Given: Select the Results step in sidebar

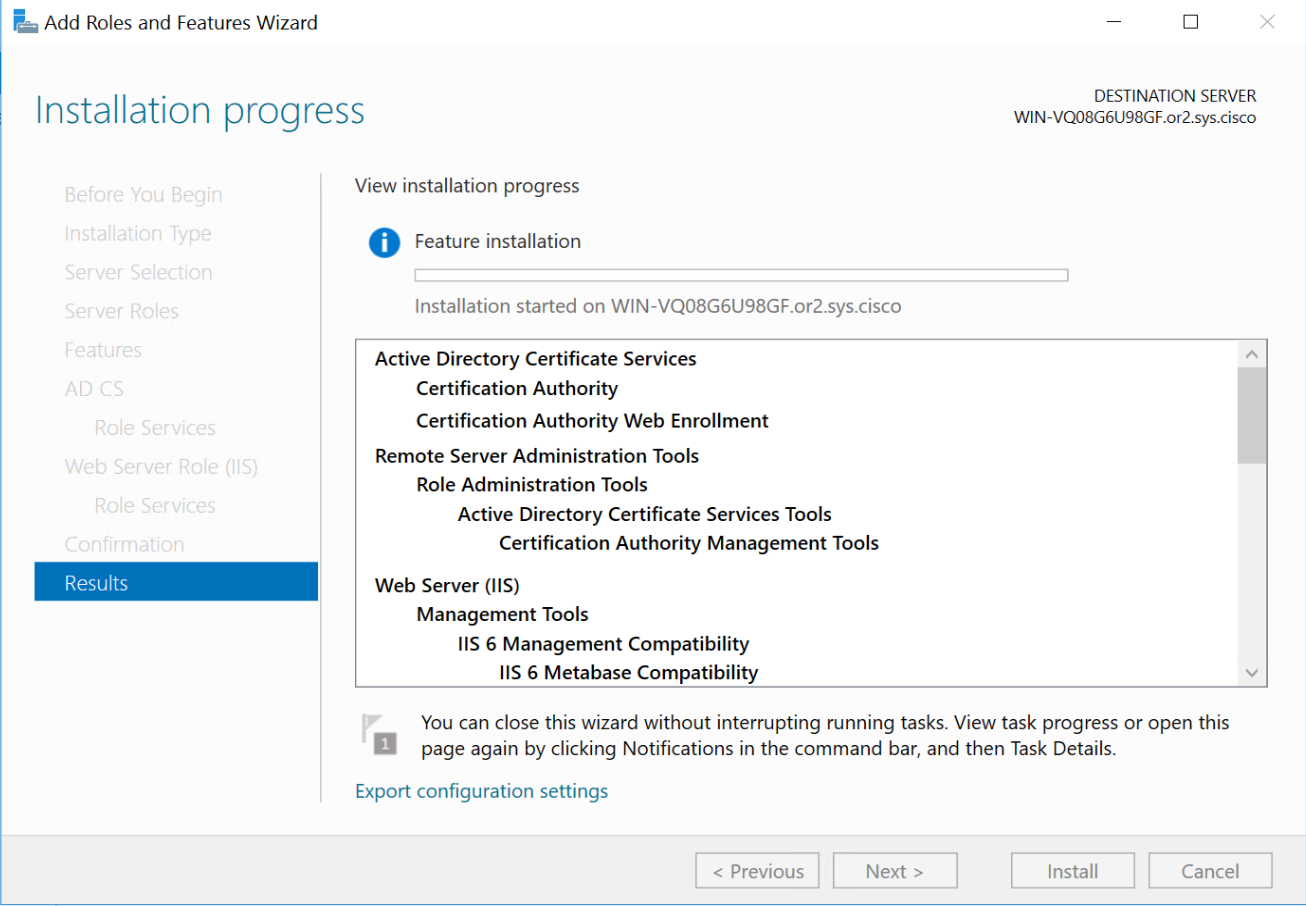Looking at the screenshot, I should [176, 583].
